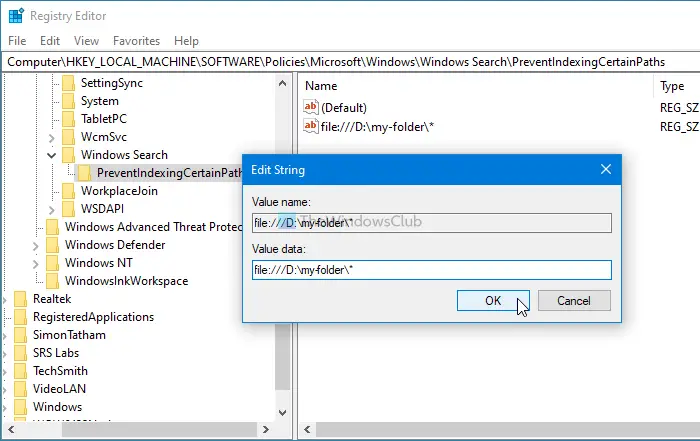Click the registry address bar path

click(x=336, y=62)
